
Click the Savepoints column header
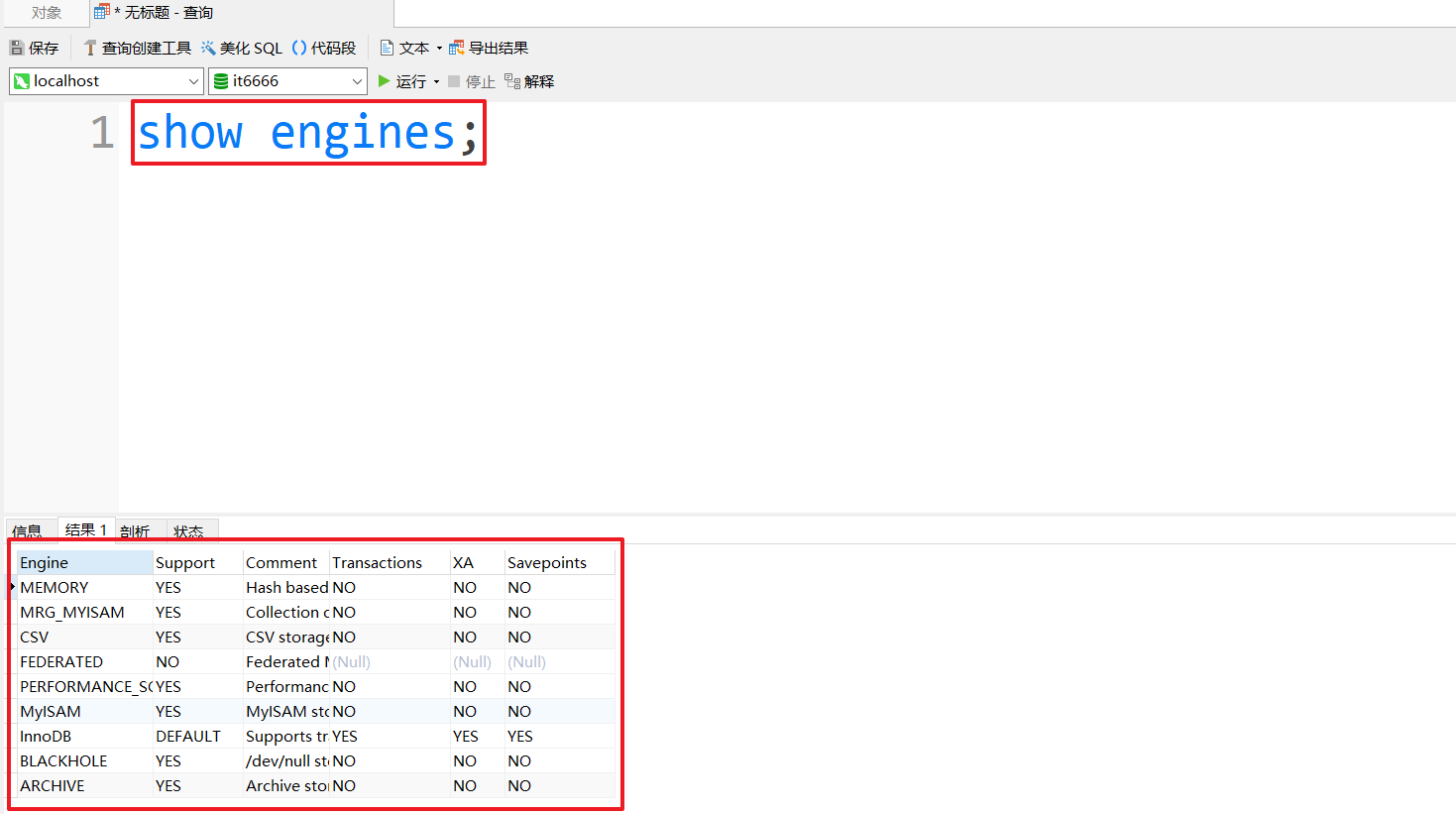(x=560, y=562)
